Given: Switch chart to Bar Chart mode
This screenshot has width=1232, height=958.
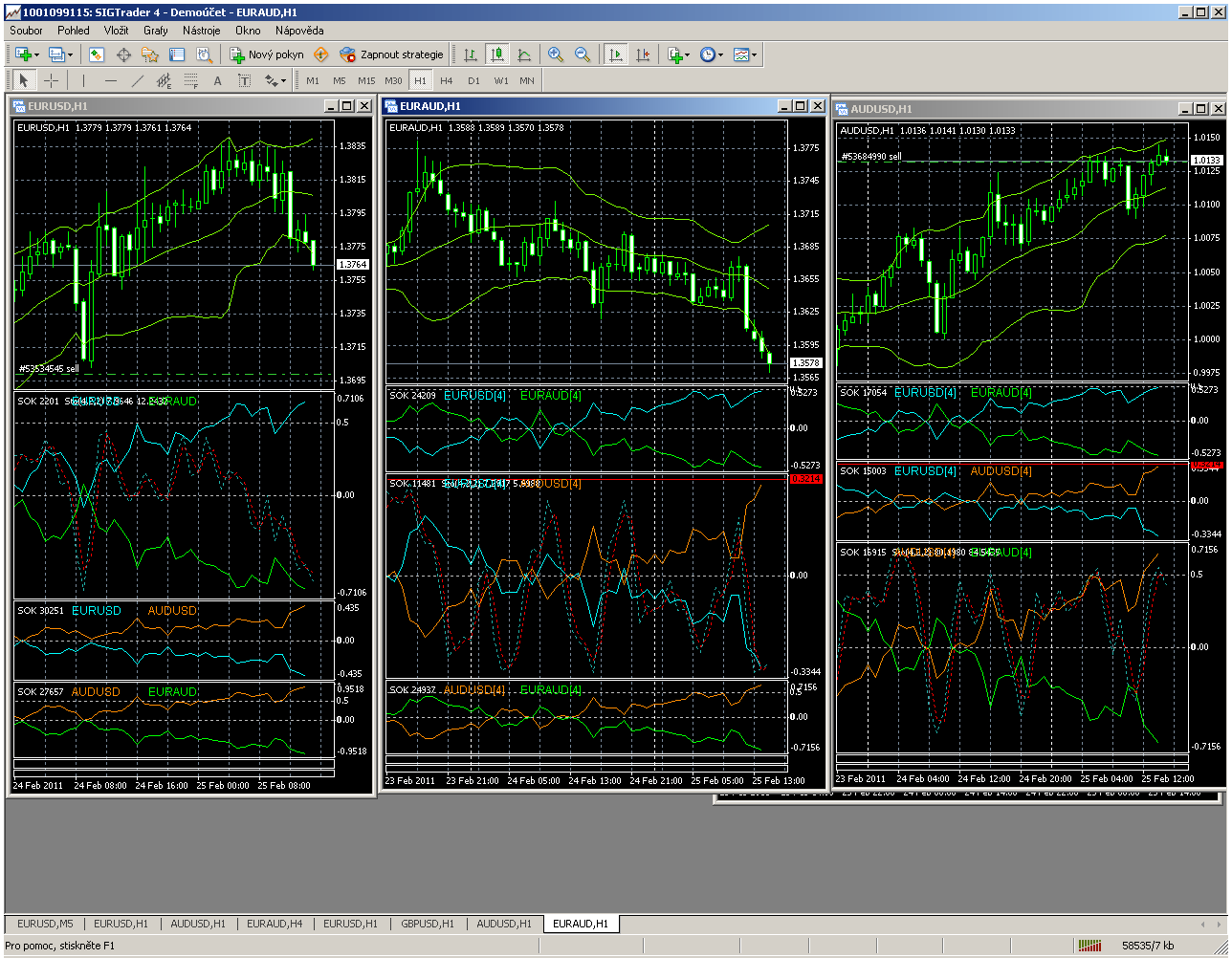Looking at the screenshot, I should pyautogui.click(x=470, y=54).
